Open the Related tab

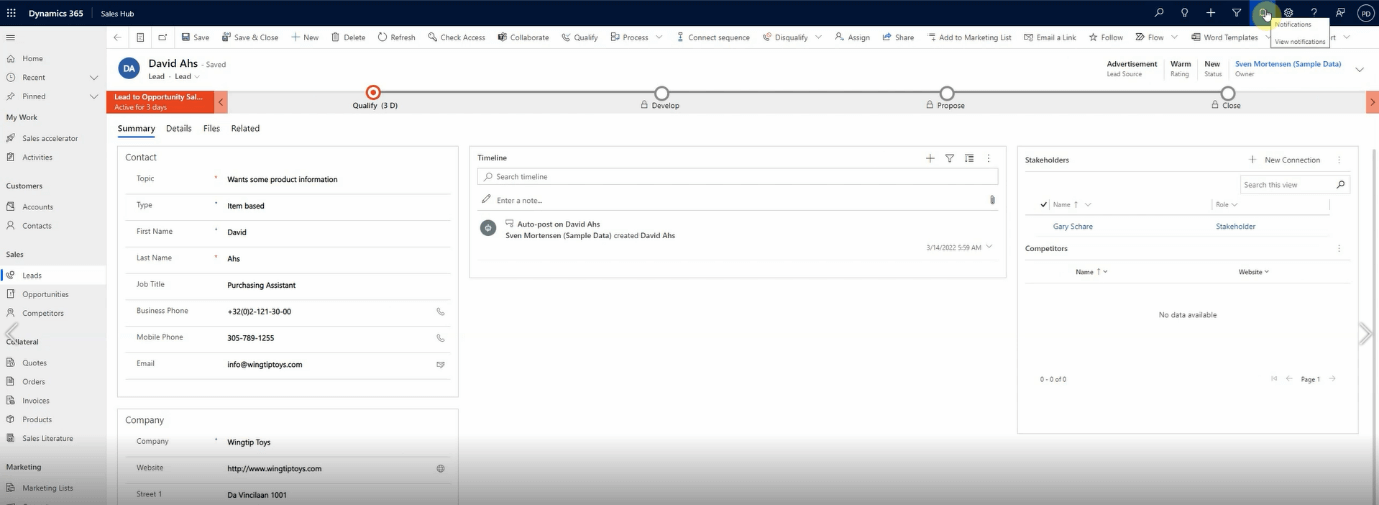[x=245, y=128]
